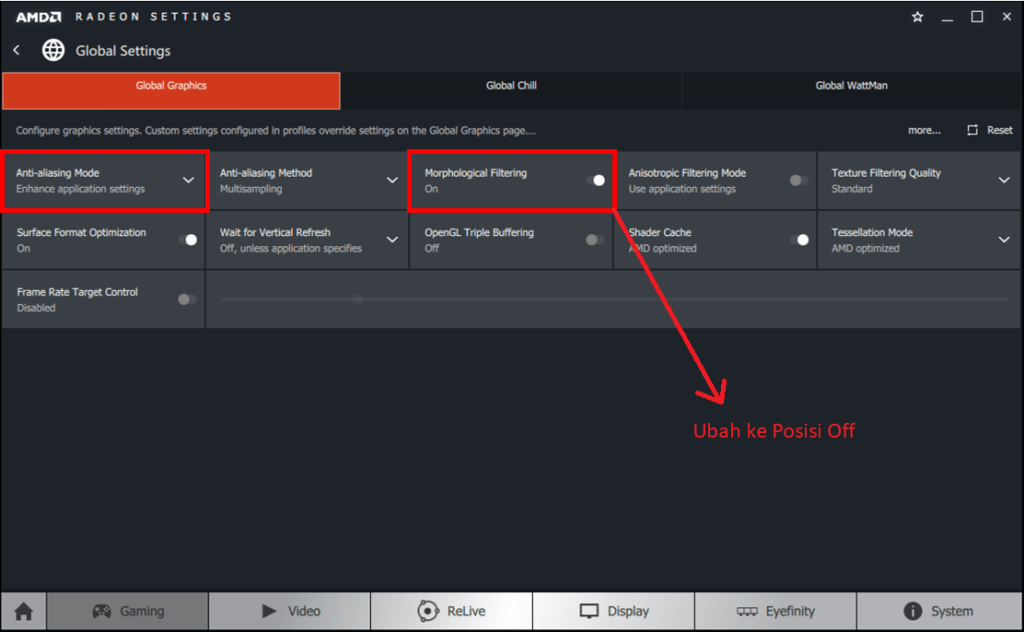Enable Frame Rate Target Control switch
Viewport: 1024px width, 632px height.
[x=187, y=299]
